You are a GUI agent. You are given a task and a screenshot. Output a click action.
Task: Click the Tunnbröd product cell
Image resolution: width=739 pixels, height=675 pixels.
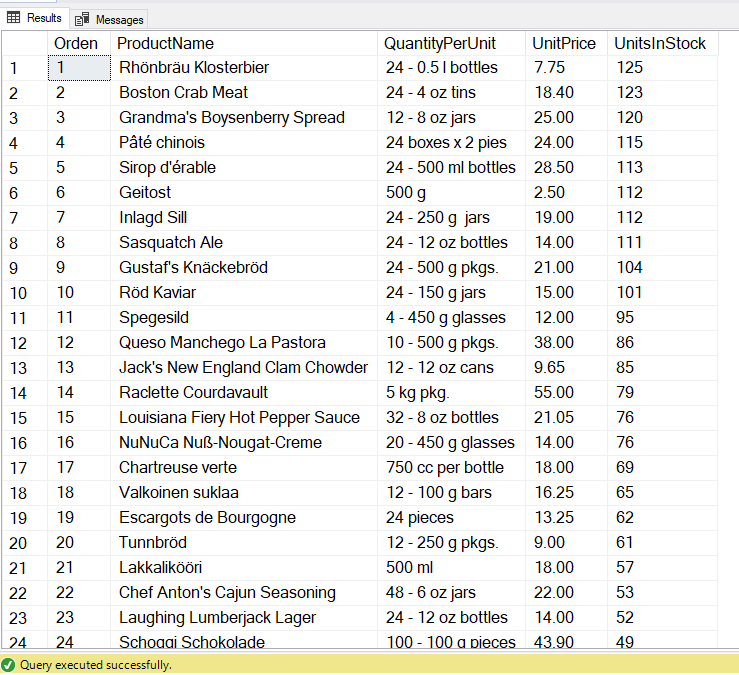[x=244, y=543]
